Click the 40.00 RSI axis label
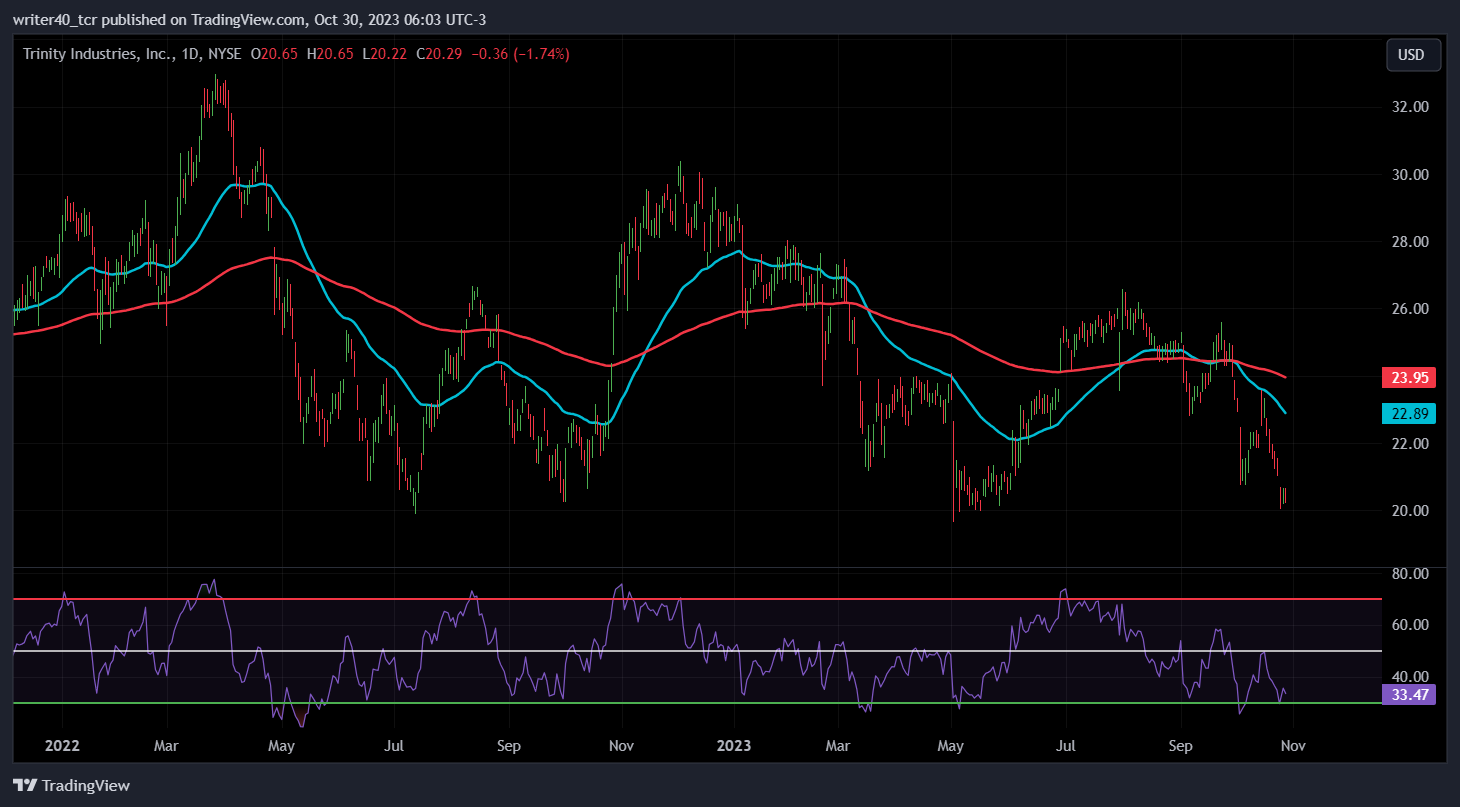The image size is (1460, 807). (1410, 677)
